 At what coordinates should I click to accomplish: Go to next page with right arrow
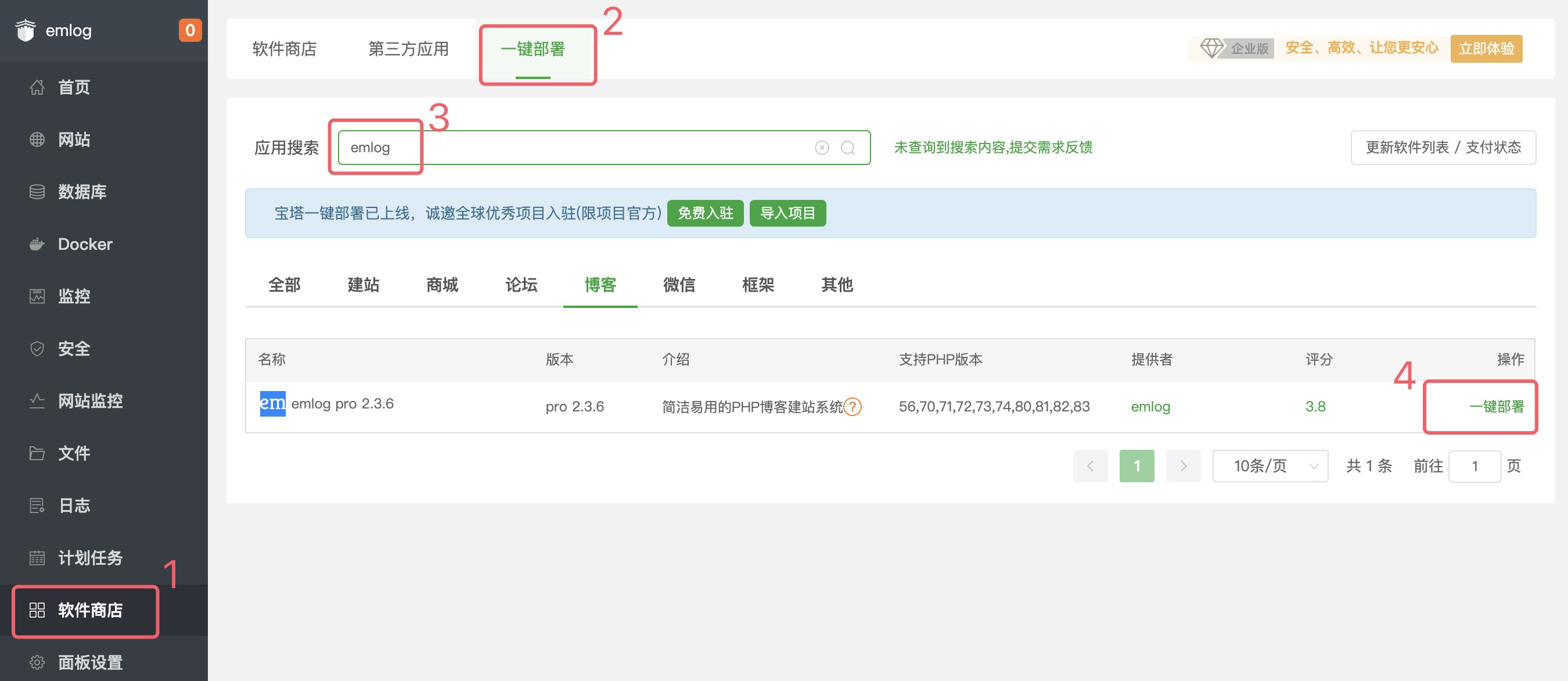[1183, 466]
